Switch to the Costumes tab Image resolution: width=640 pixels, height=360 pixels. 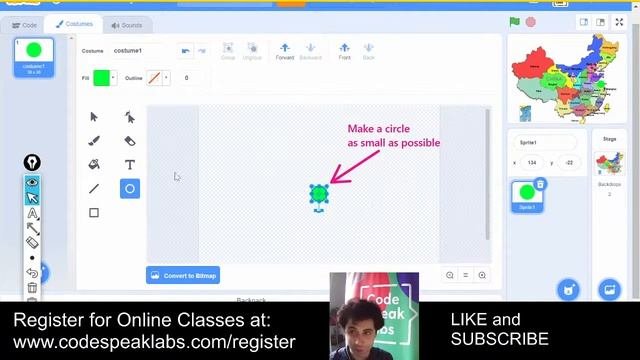(x=74, y=24)
